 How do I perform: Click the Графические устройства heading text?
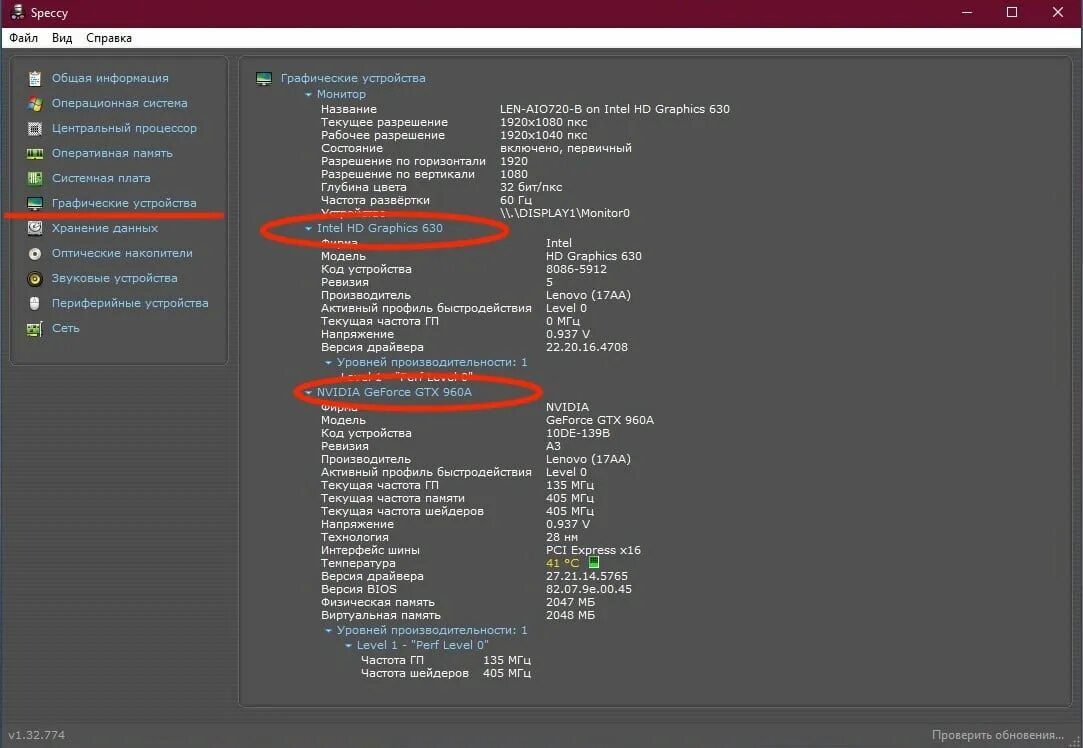click(x=353, y=78)
